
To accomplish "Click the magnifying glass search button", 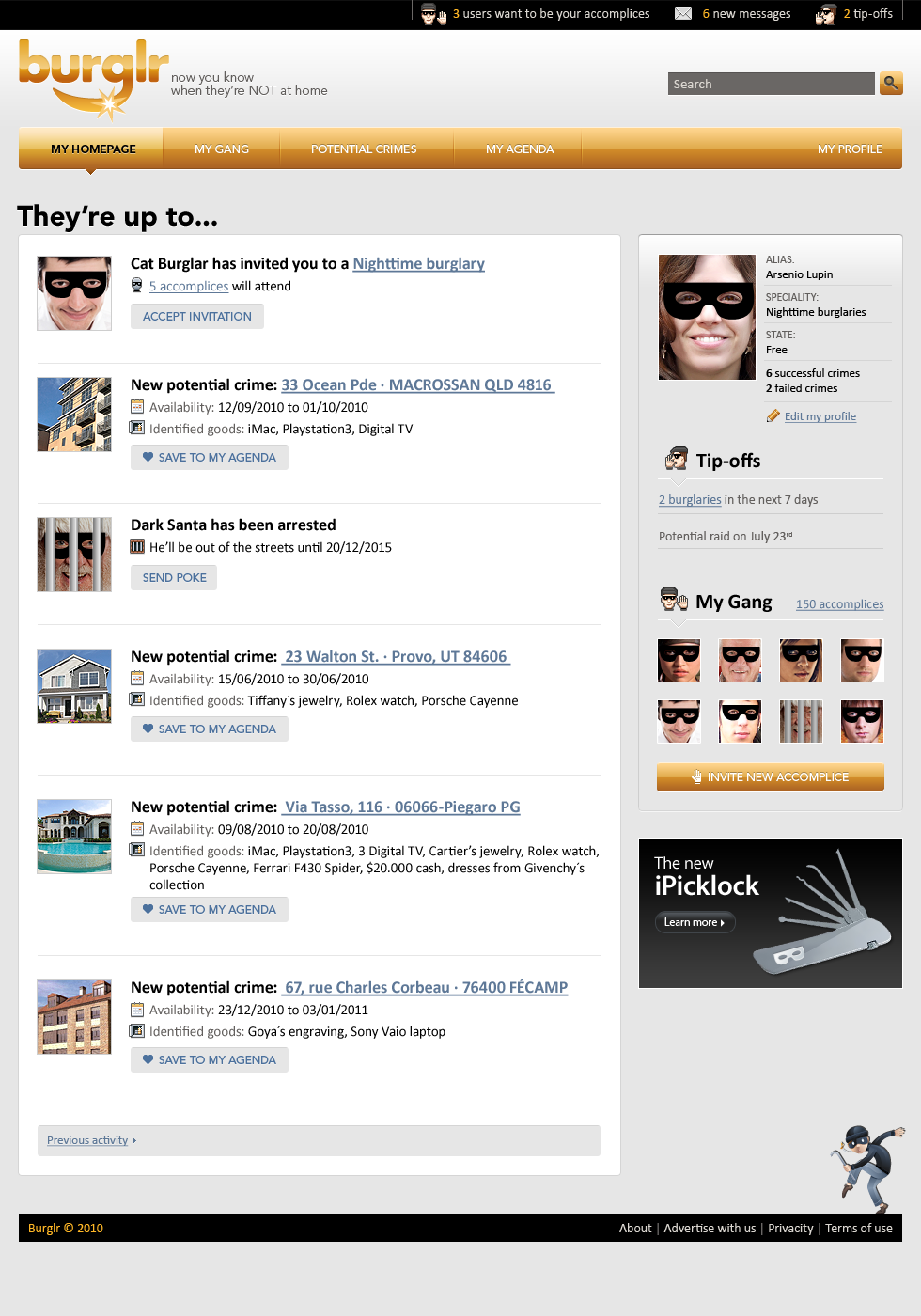I will pyautogui.click(x=891, y=84).
